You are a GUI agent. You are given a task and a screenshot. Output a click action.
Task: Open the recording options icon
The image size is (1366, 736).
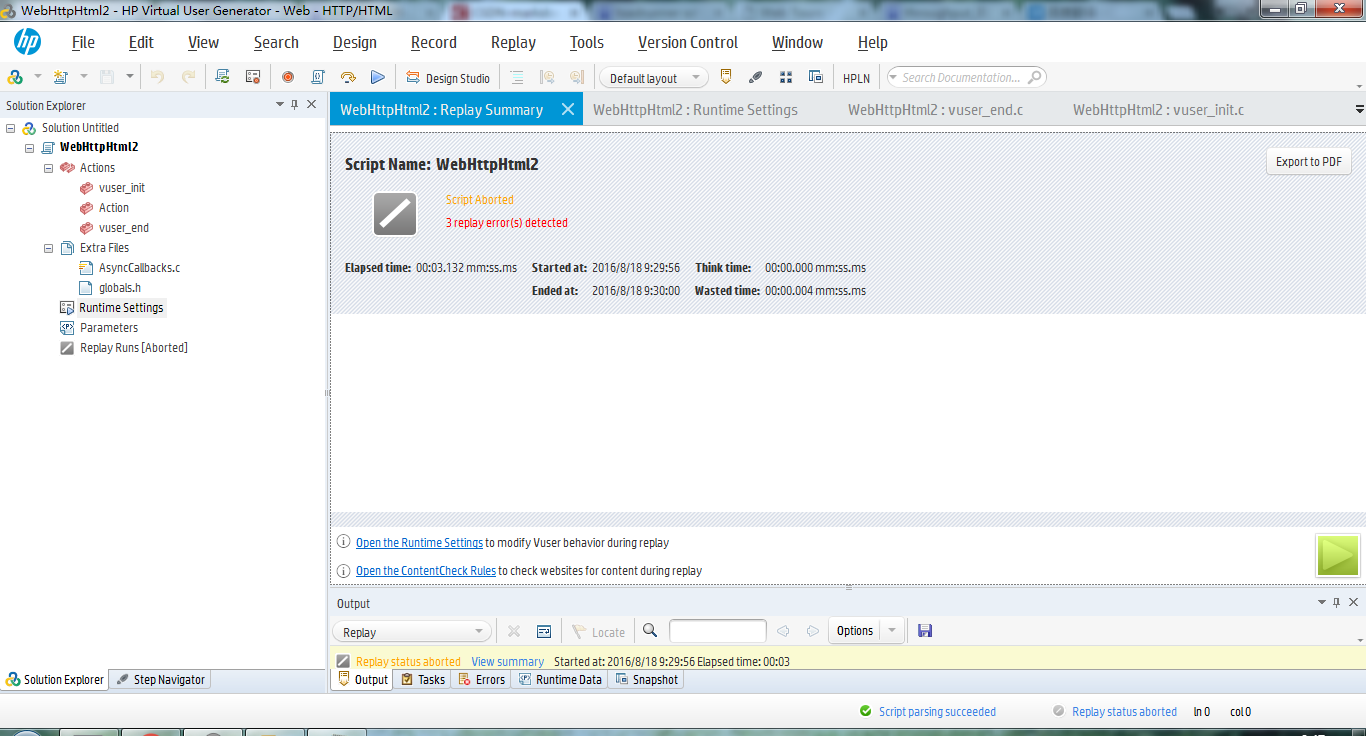pyautogui.click(x=253, y=77)
